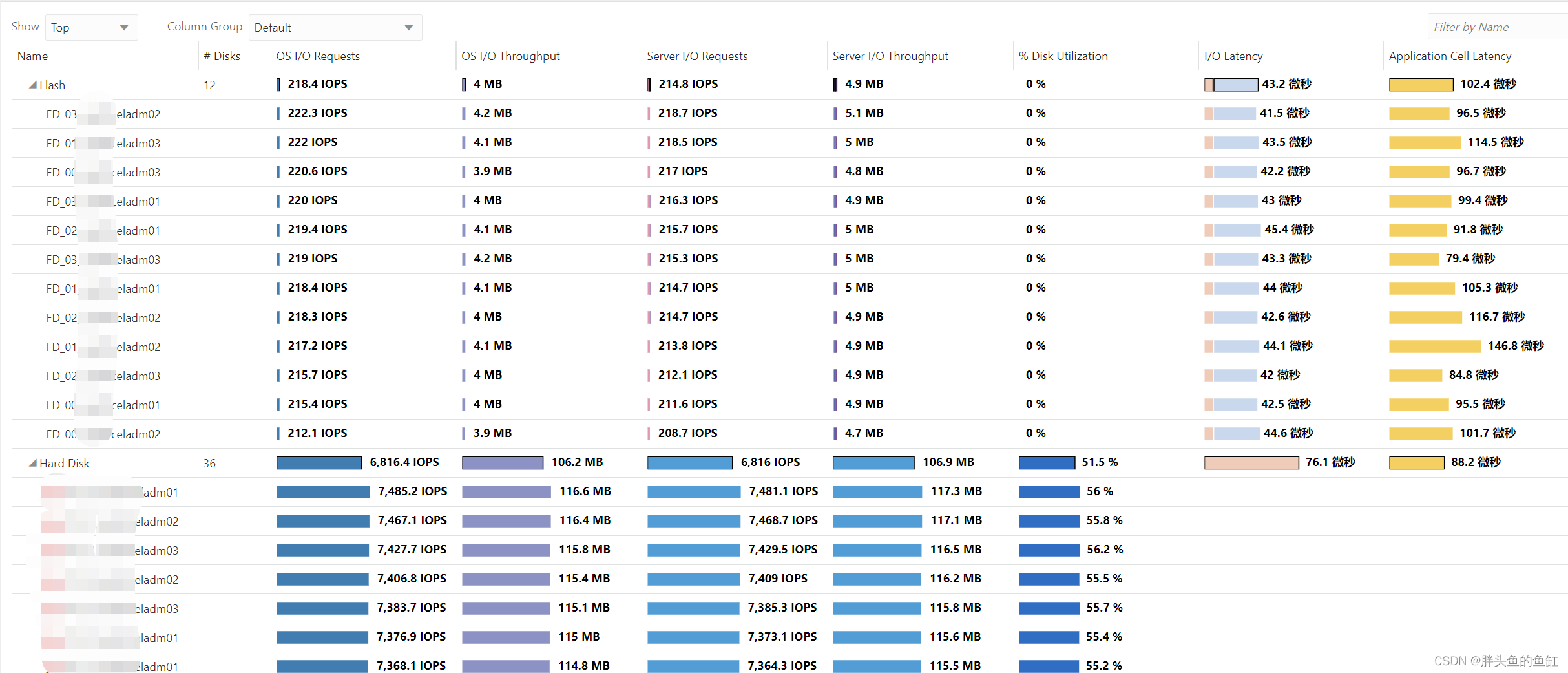The width and height of the screenshot is (1568, 673).
Task: Click the 214.8 IOPS Flash server requests
Action: (689, 84)
